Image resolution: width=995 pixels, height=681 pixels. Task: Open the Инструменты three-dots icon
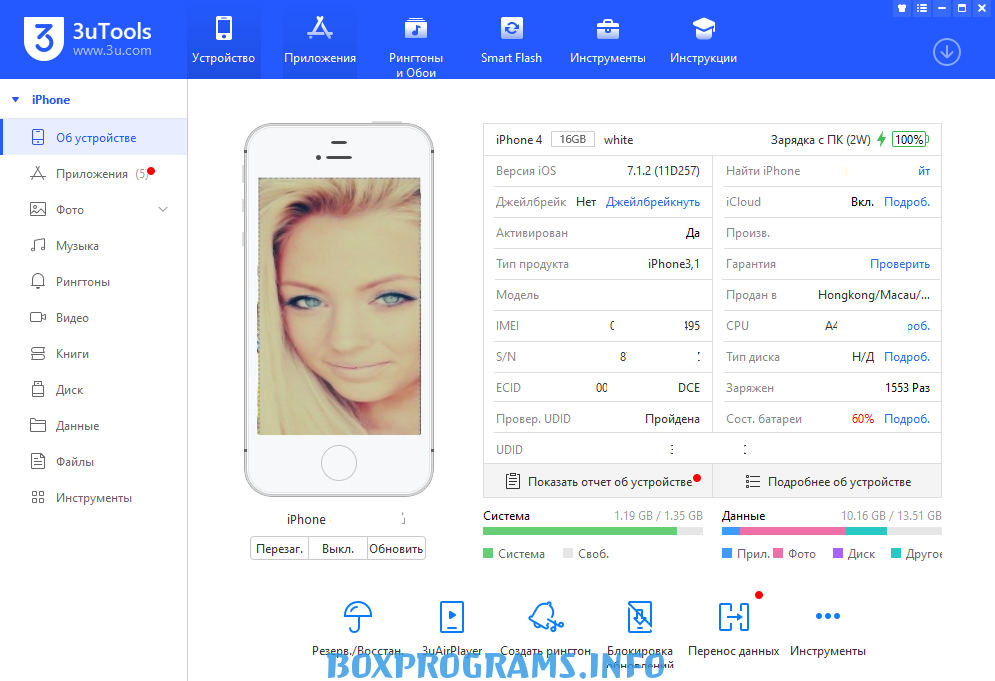point(828,616)
